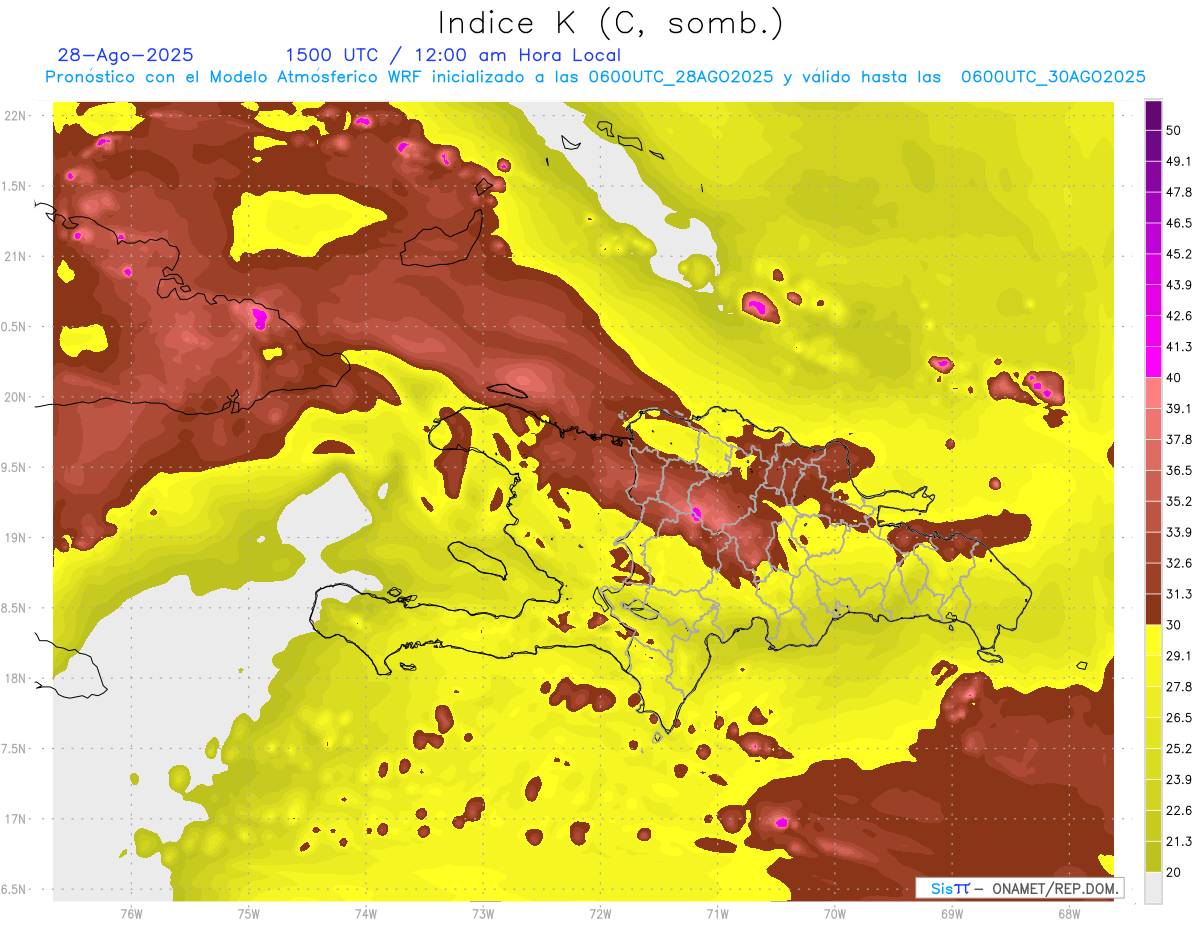This screenshot has height=927, width=1200.
Task: Click the color scale value "20"
Action: (1174, 872)
